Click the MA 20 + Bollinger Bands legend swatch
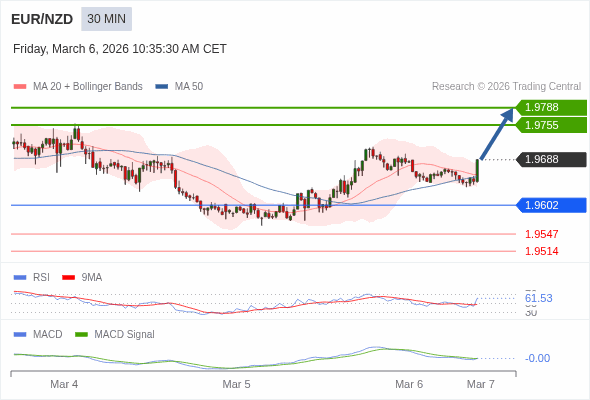 [20, 87]
